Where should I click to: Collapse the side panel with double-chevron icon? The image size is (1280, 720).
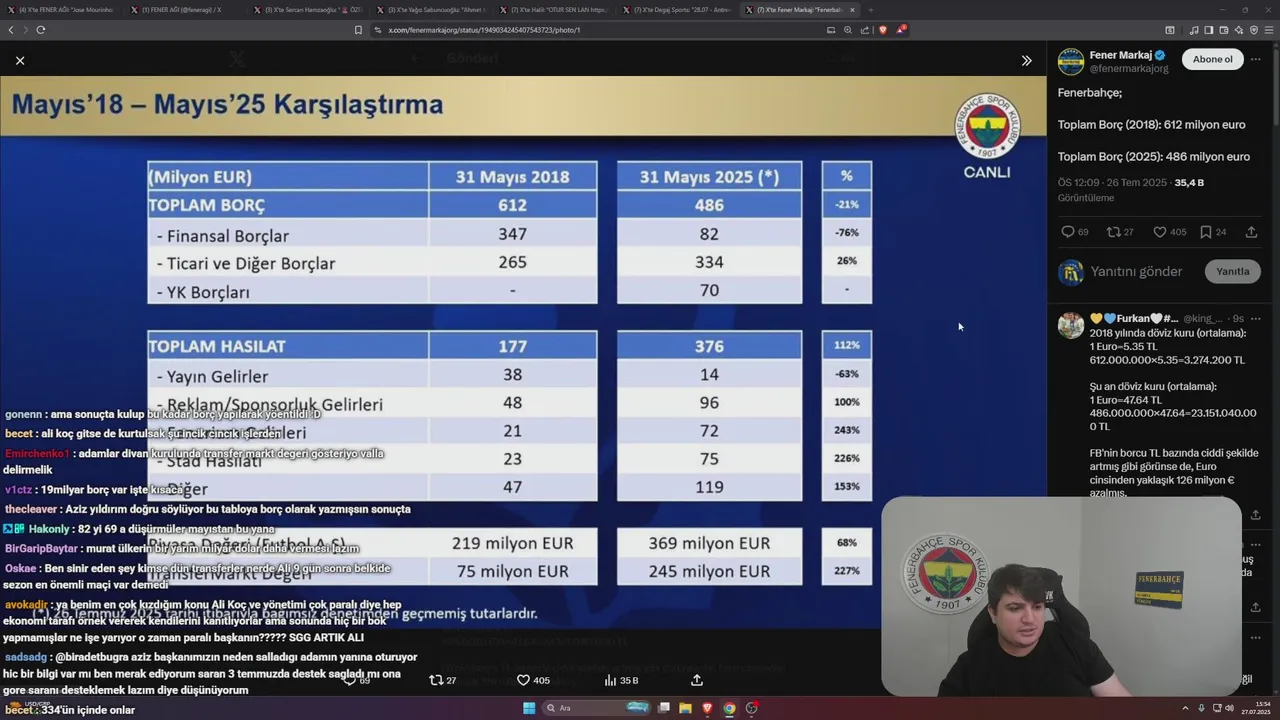pos(1026,60)
